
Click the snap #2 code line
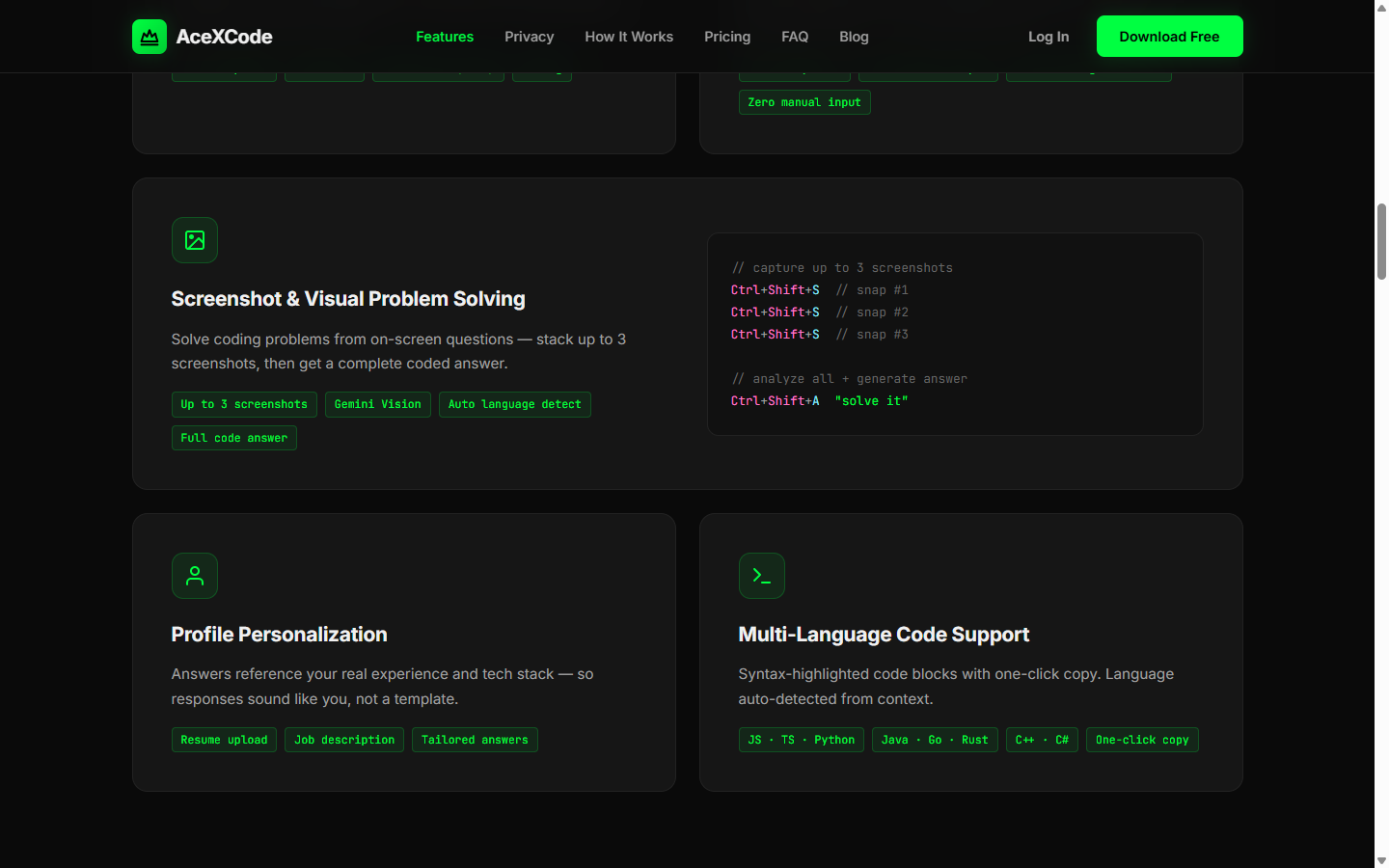(820, 312)
